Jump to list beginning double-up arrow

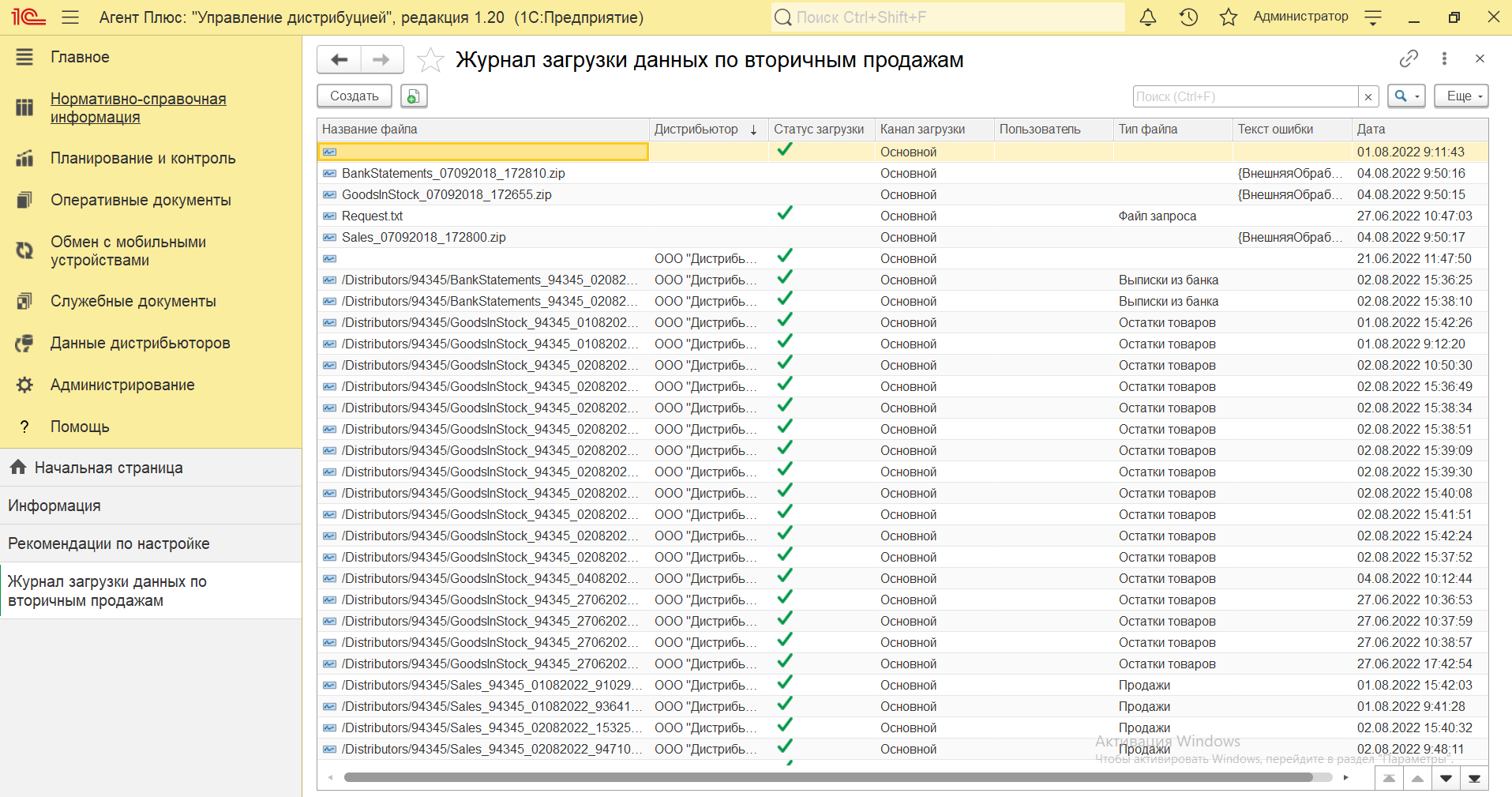pyautogui.click(x=1389, y=778)
